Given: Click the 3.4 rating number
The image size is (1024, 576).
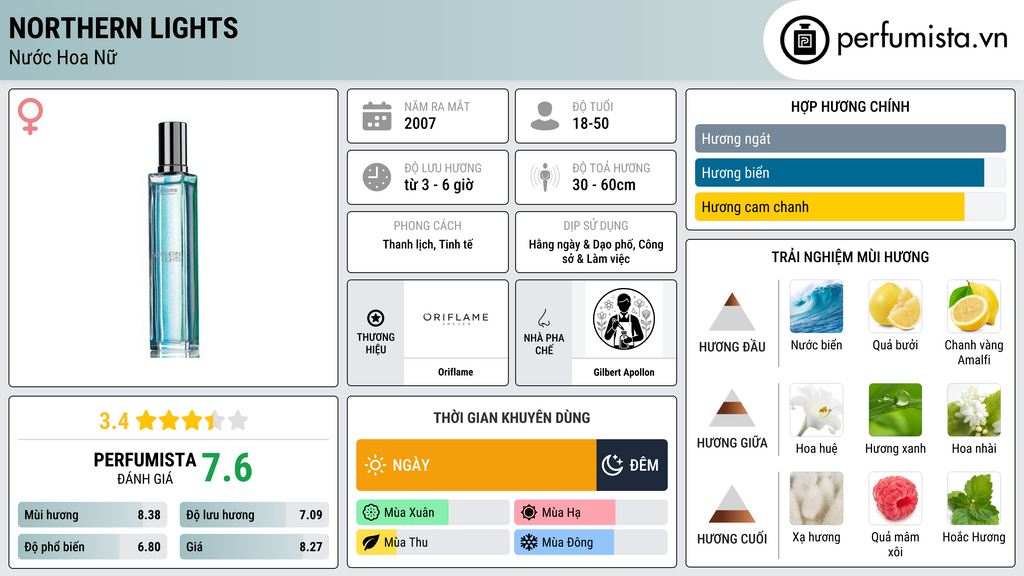Looking at the screenshot, I should click(x=114, y=421).
